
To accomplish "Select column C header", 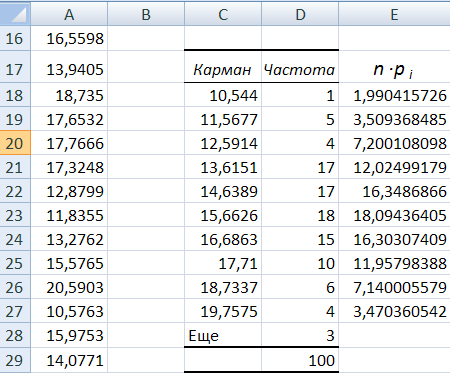I will click(x=223, y=13).
